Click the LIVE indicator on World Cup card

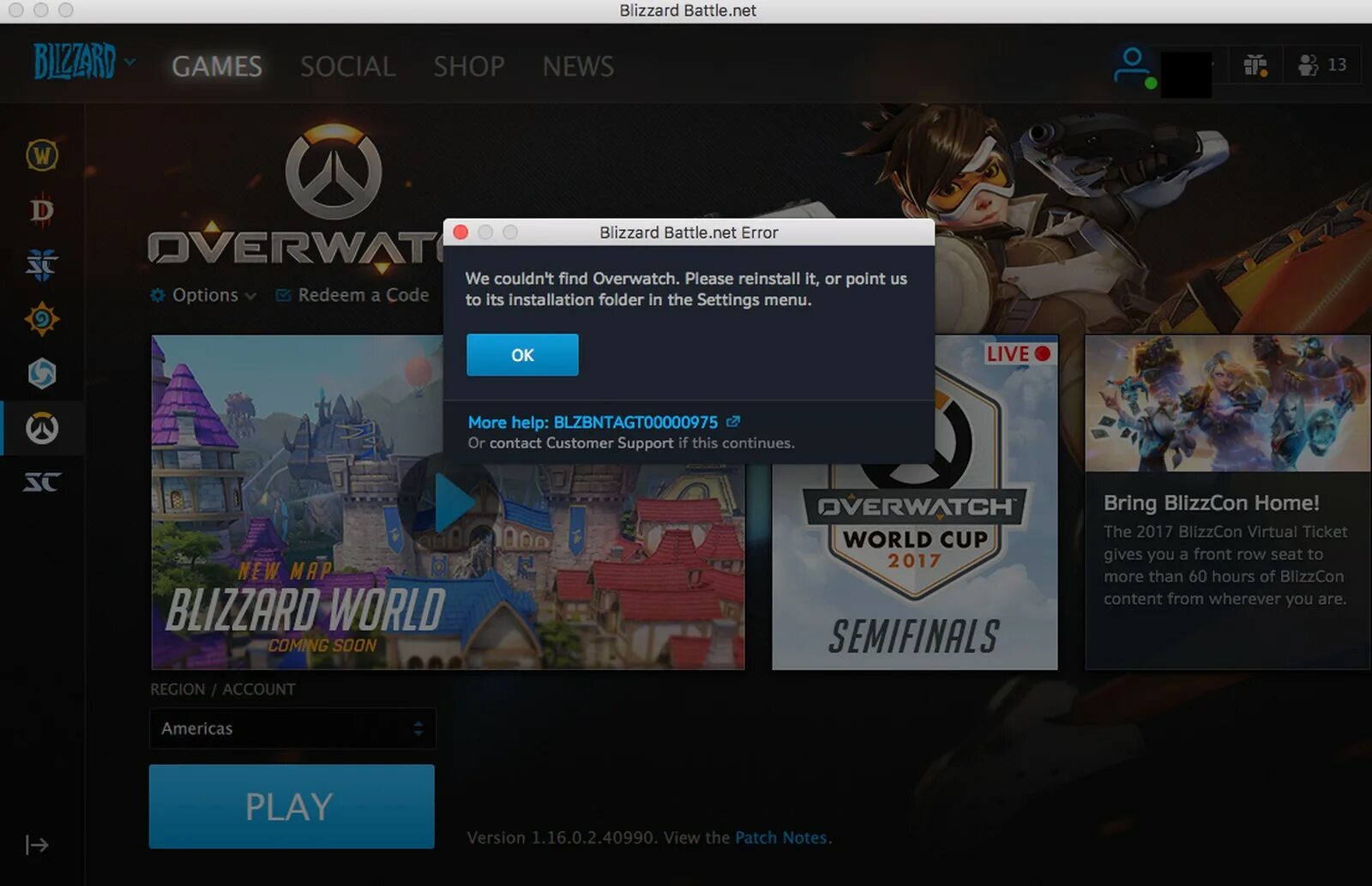(x=1018, y=353)
